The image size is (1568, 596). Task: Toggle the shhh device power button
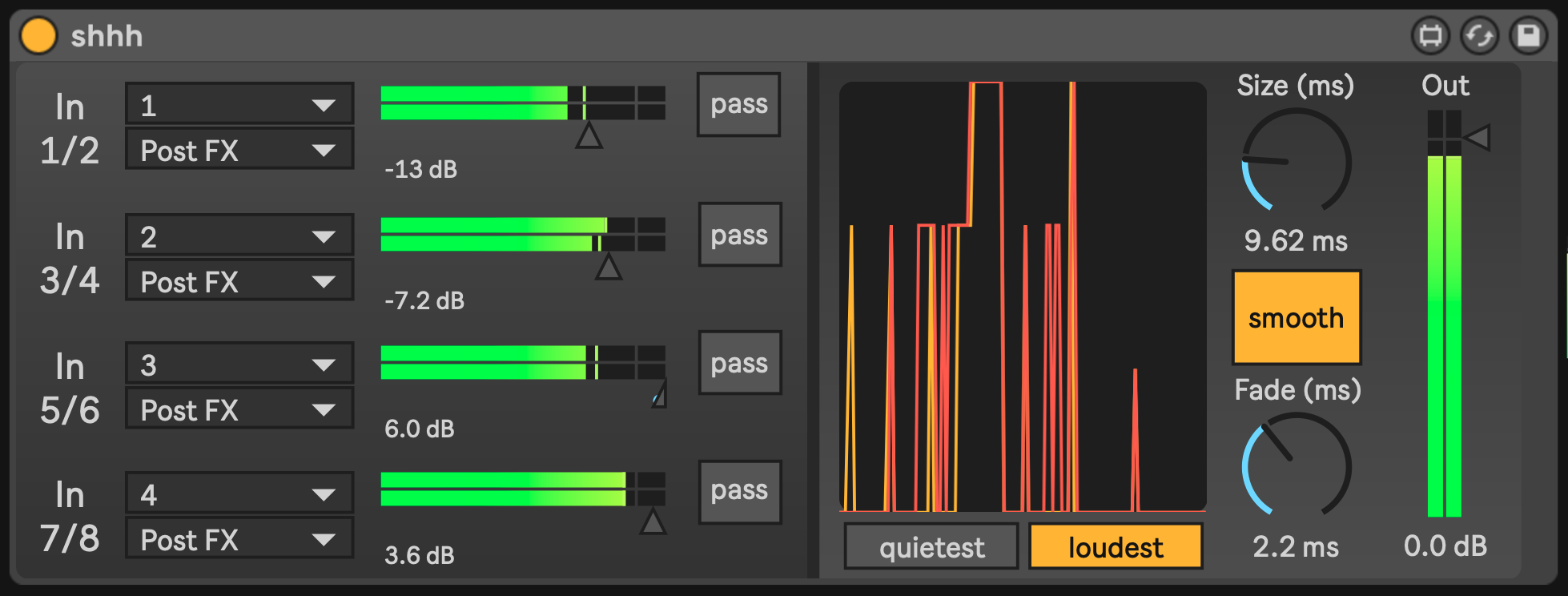tap(38, 36)
